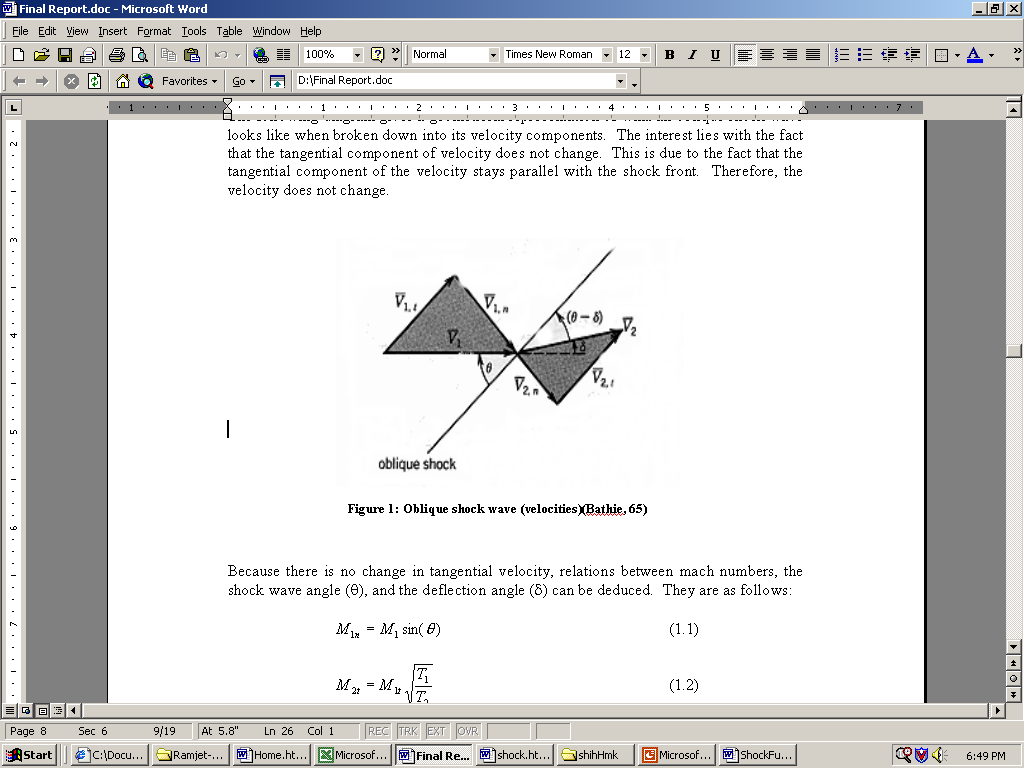Refresh the current page on Web toolbar

click(95, 81)
